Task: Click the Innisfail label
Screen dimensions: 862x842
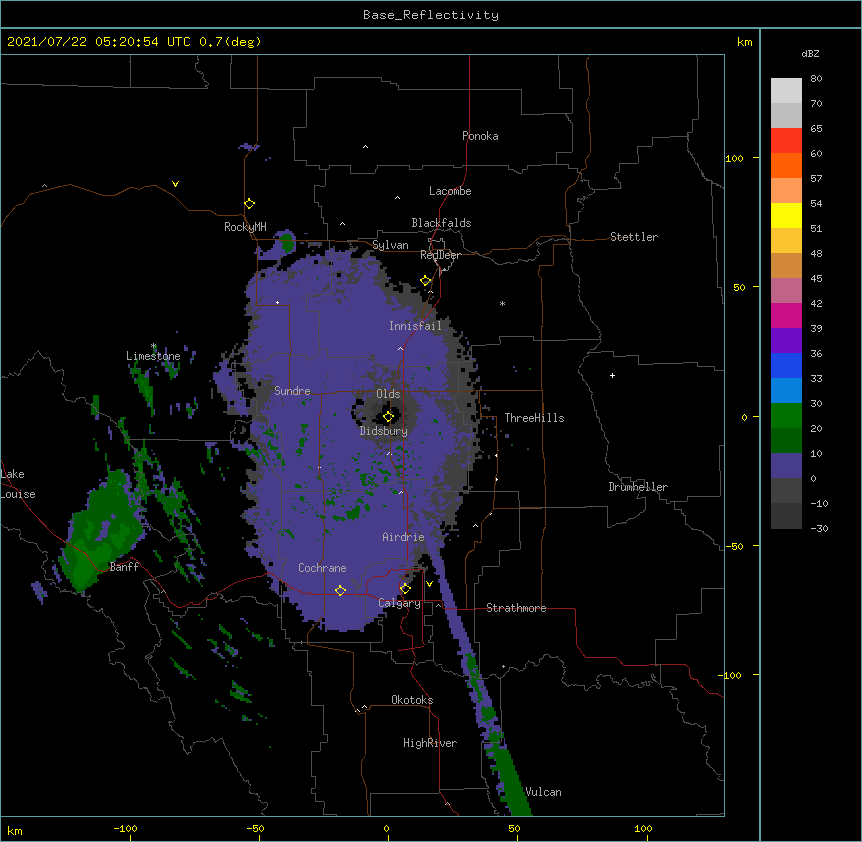Action: click(415, 326)
